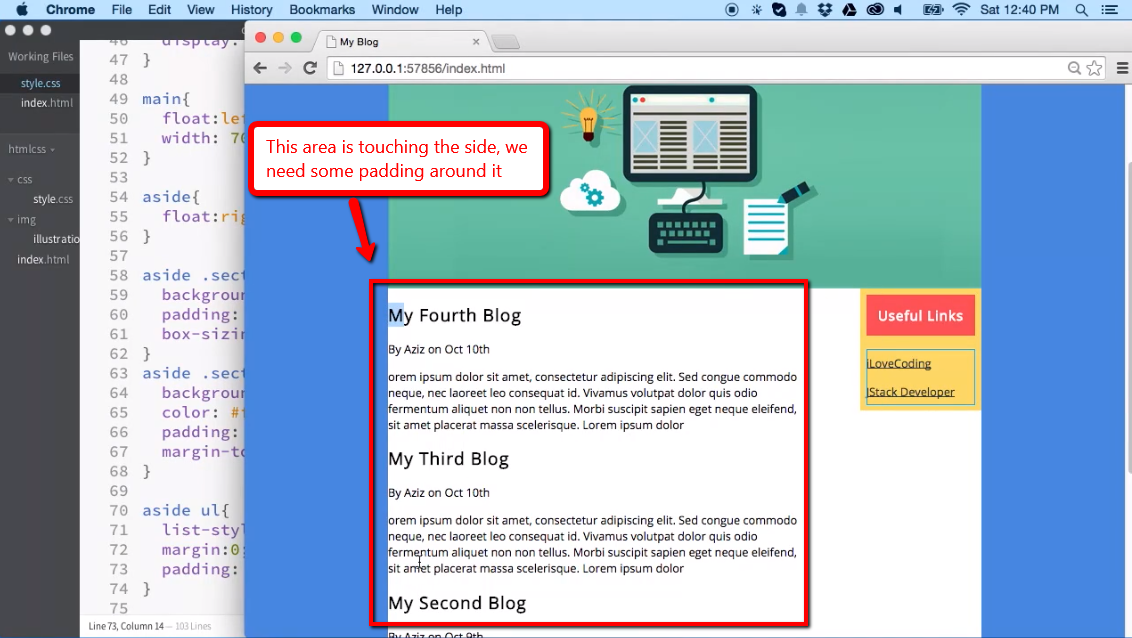Click the magnifier zoom icon in the address bar
Viewport: 1132px width, 638px height.
click(x=1073, y=68)
